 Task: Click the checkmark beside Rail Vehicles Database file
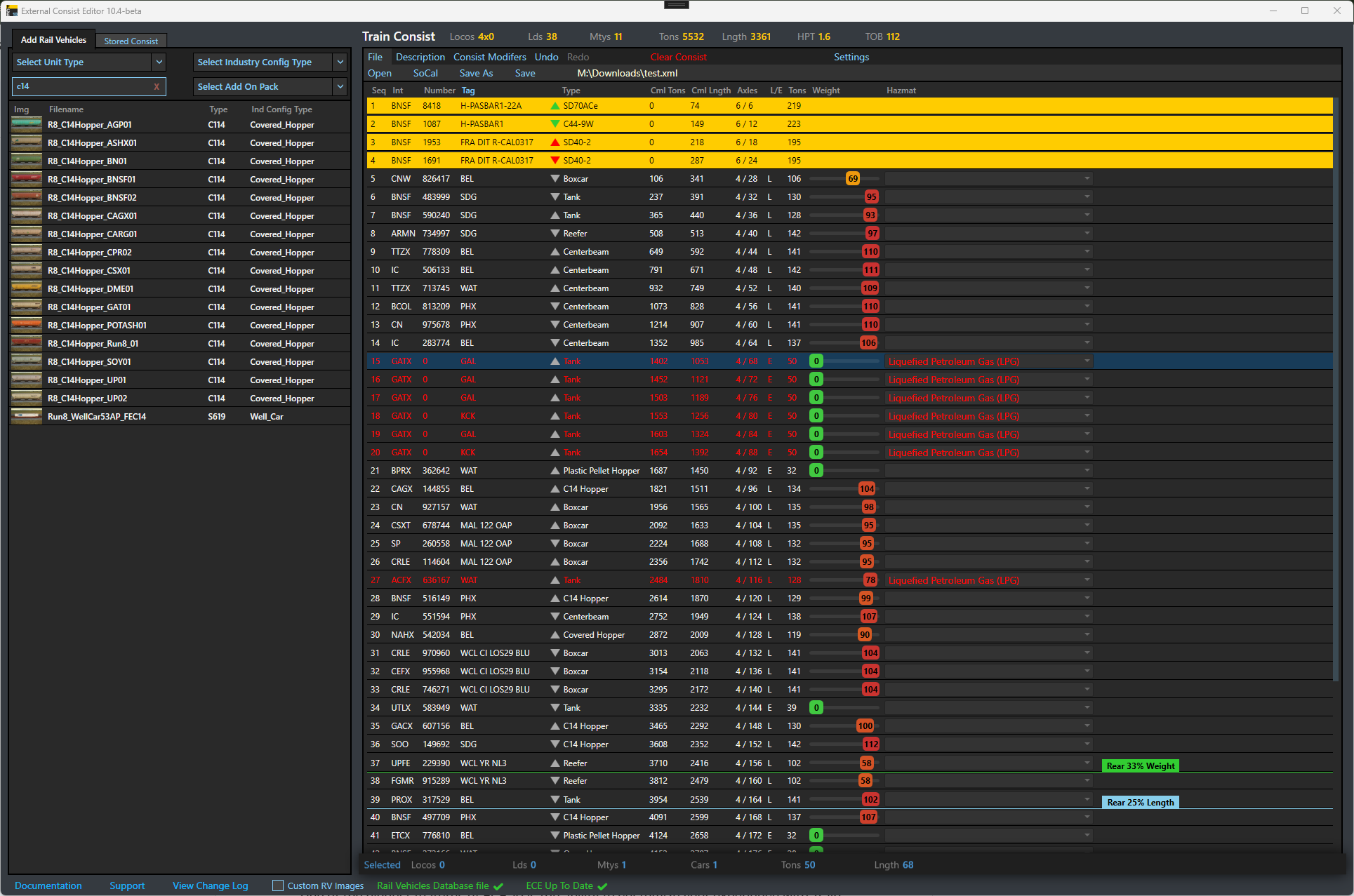coord(500,885)
